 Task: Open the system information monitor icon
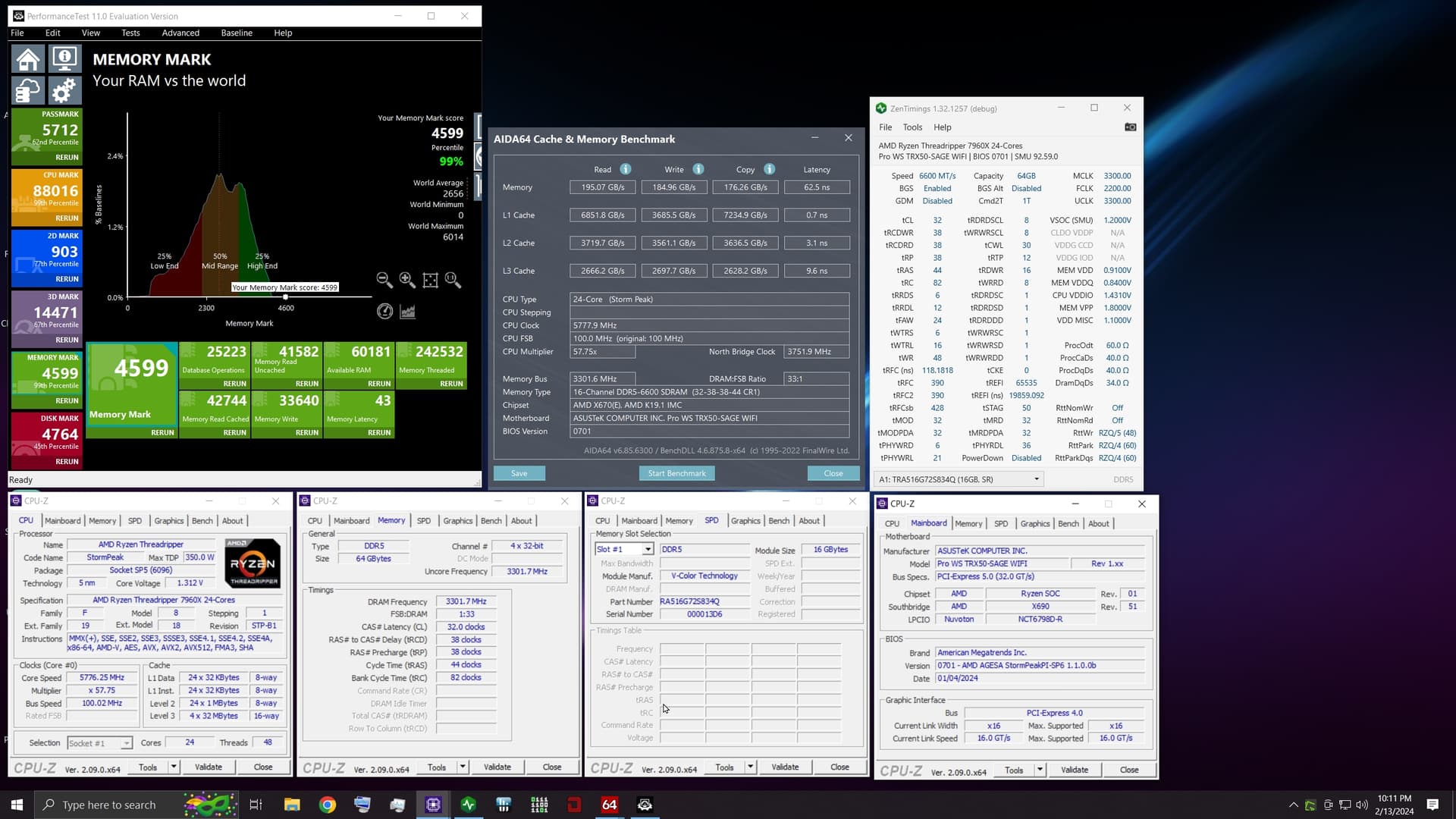[65, 59]
